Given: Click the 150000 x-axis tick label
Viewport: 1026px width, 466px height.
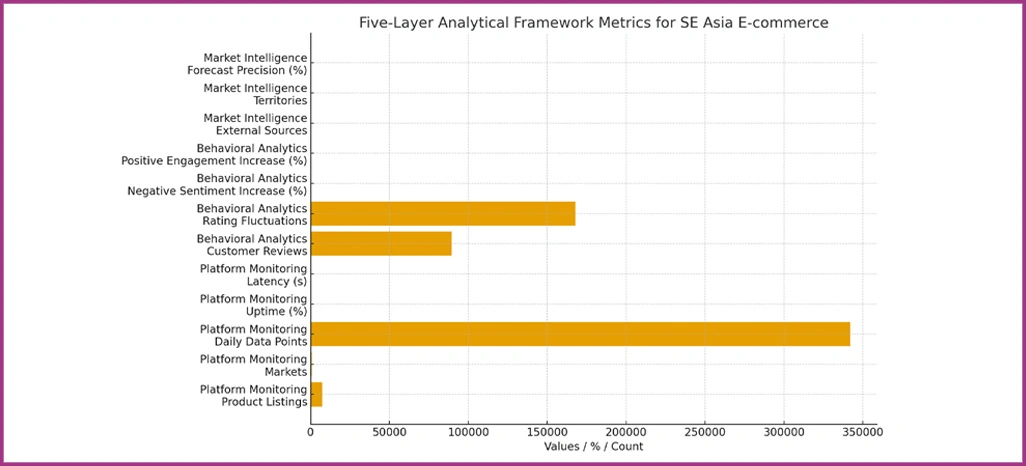Looking at the screenshot, I should click(x=547, y=431).
